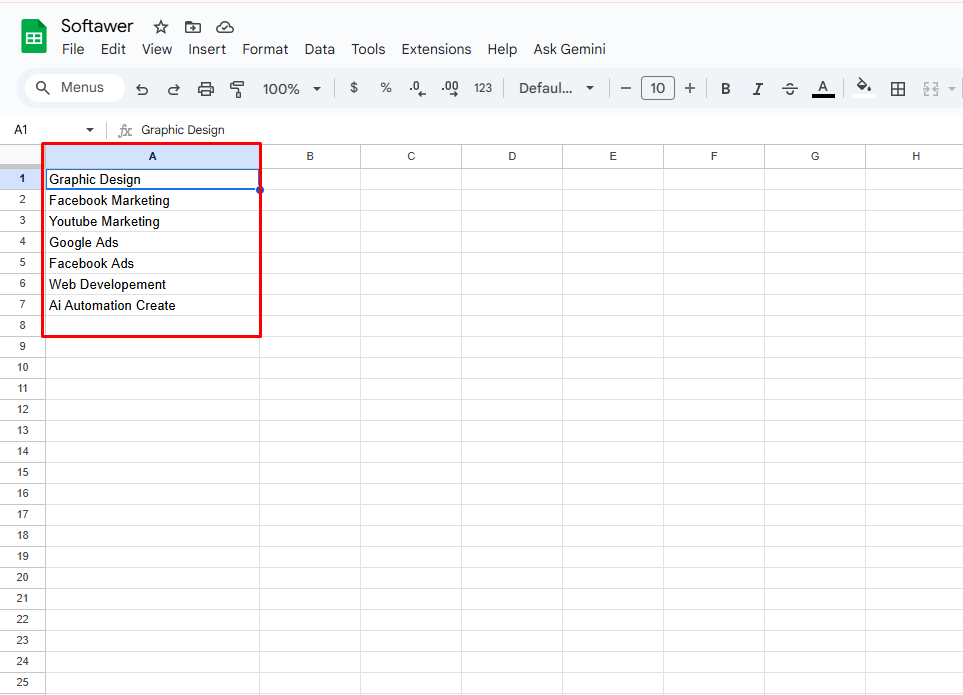Toggle bold formatting
The width and height of the screenshot is (963, 695).
click(x=726, y=89)
